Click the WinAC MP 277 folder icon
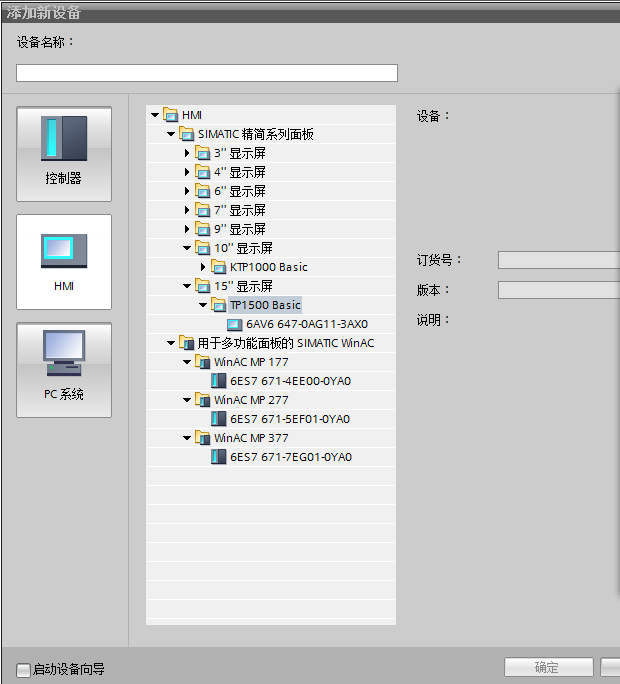The image size is (620, 684). [202, 400]
